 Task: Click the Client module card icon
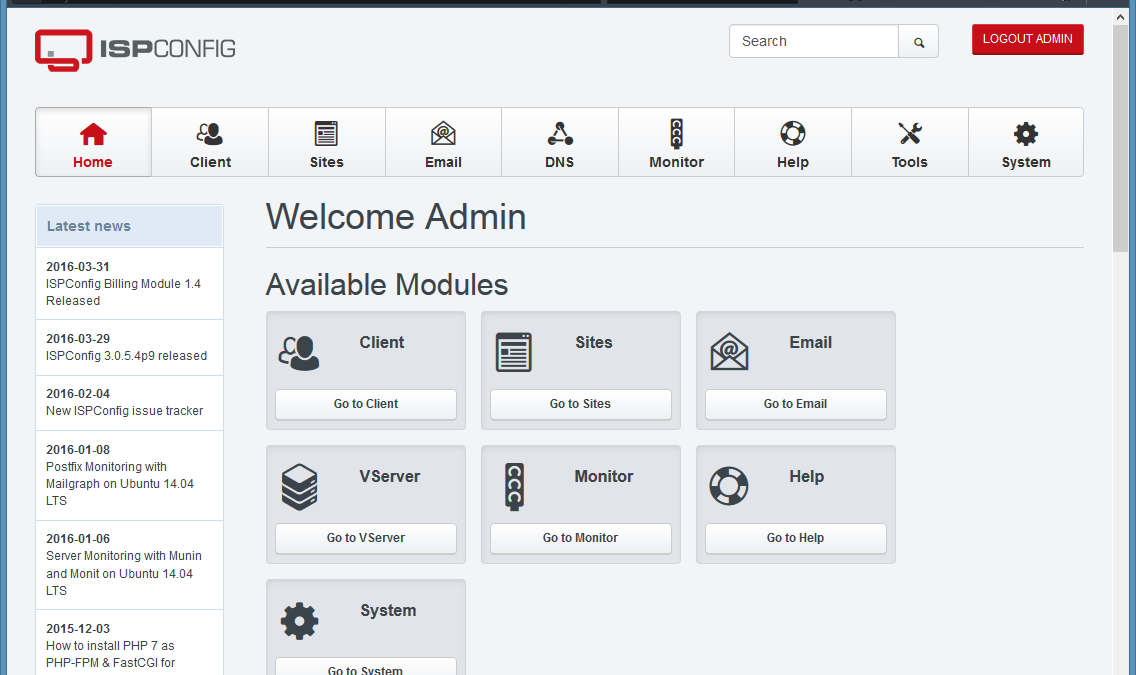[298, 353]
